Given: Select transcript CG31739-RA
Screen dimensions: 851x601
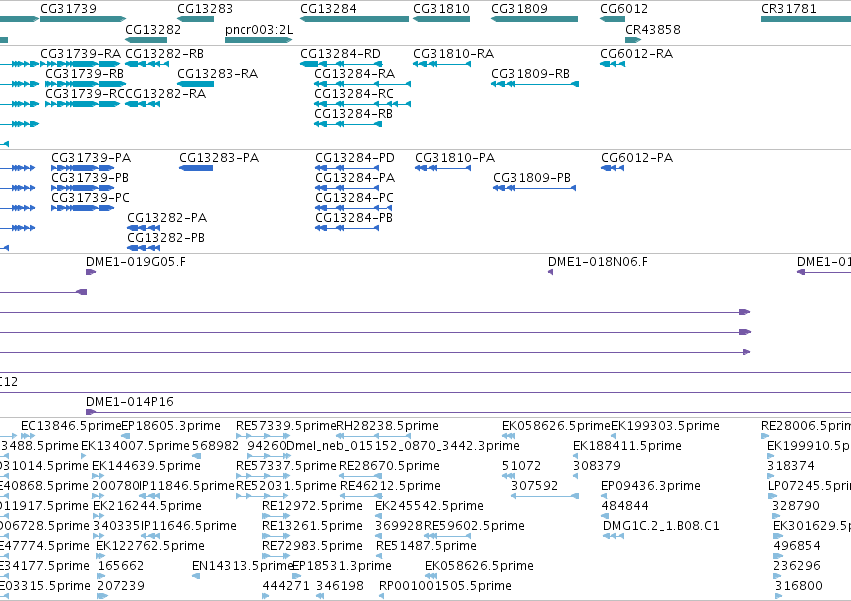Looking at the screenshot, I should [x=80, y=64].
